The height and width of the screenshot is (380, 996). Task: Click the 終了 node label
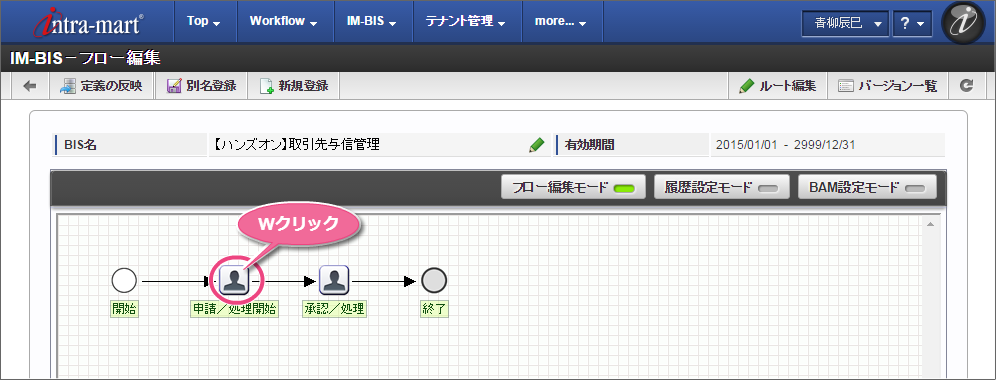coord(434,309)
